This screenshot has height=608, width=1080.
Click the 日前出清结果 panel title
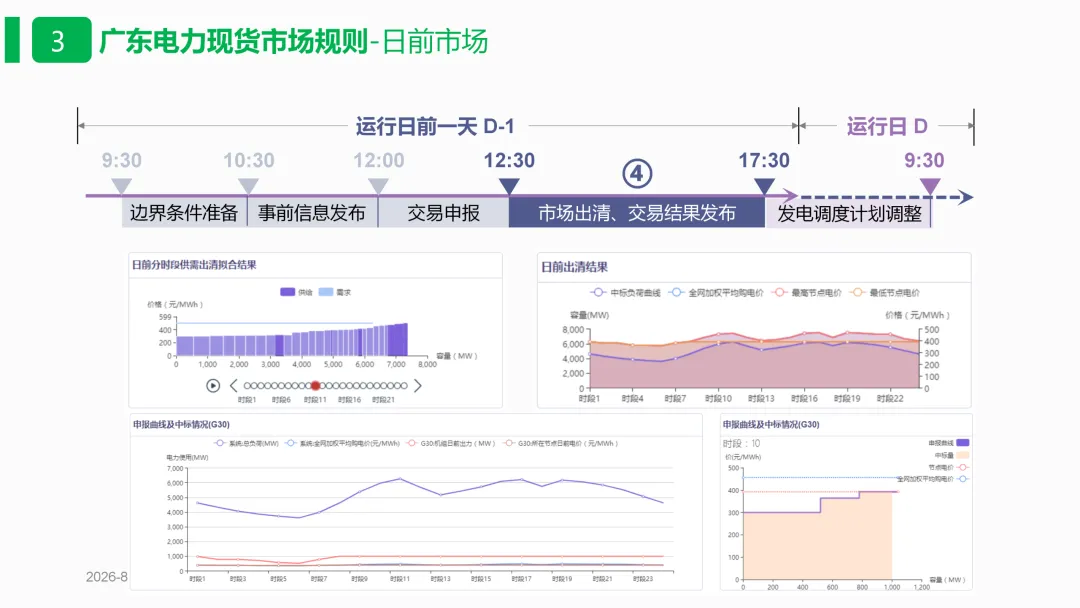(x=574, y=267)
